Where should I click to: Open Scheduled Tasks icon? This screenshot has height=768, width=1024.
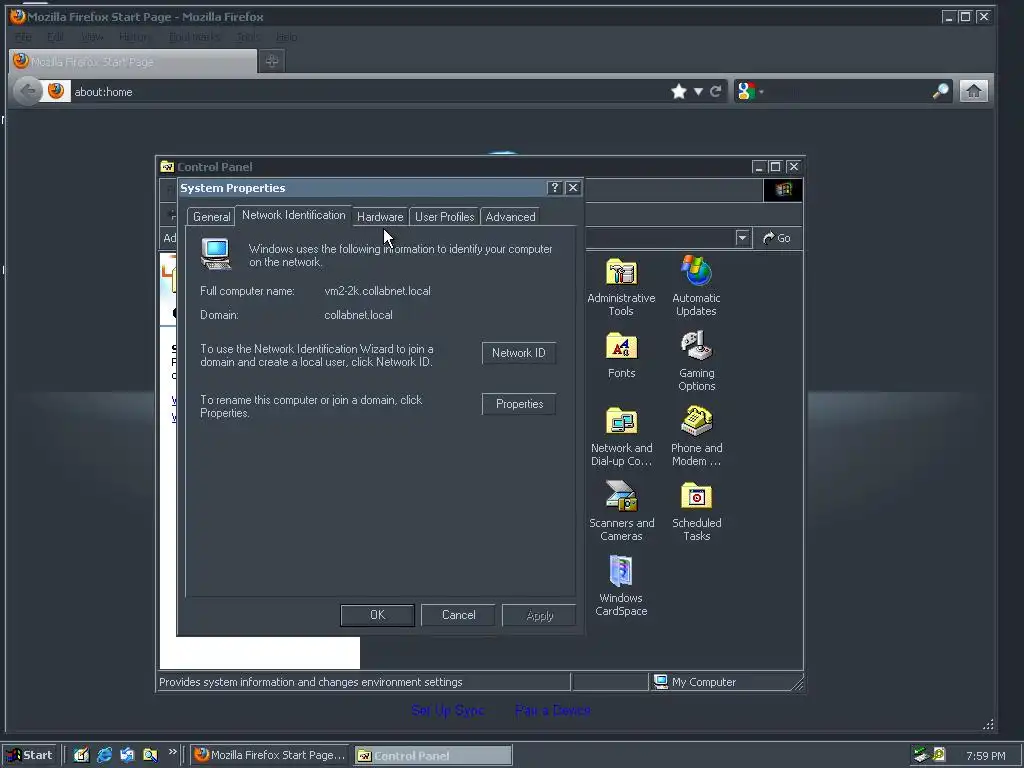coord(696,511)
